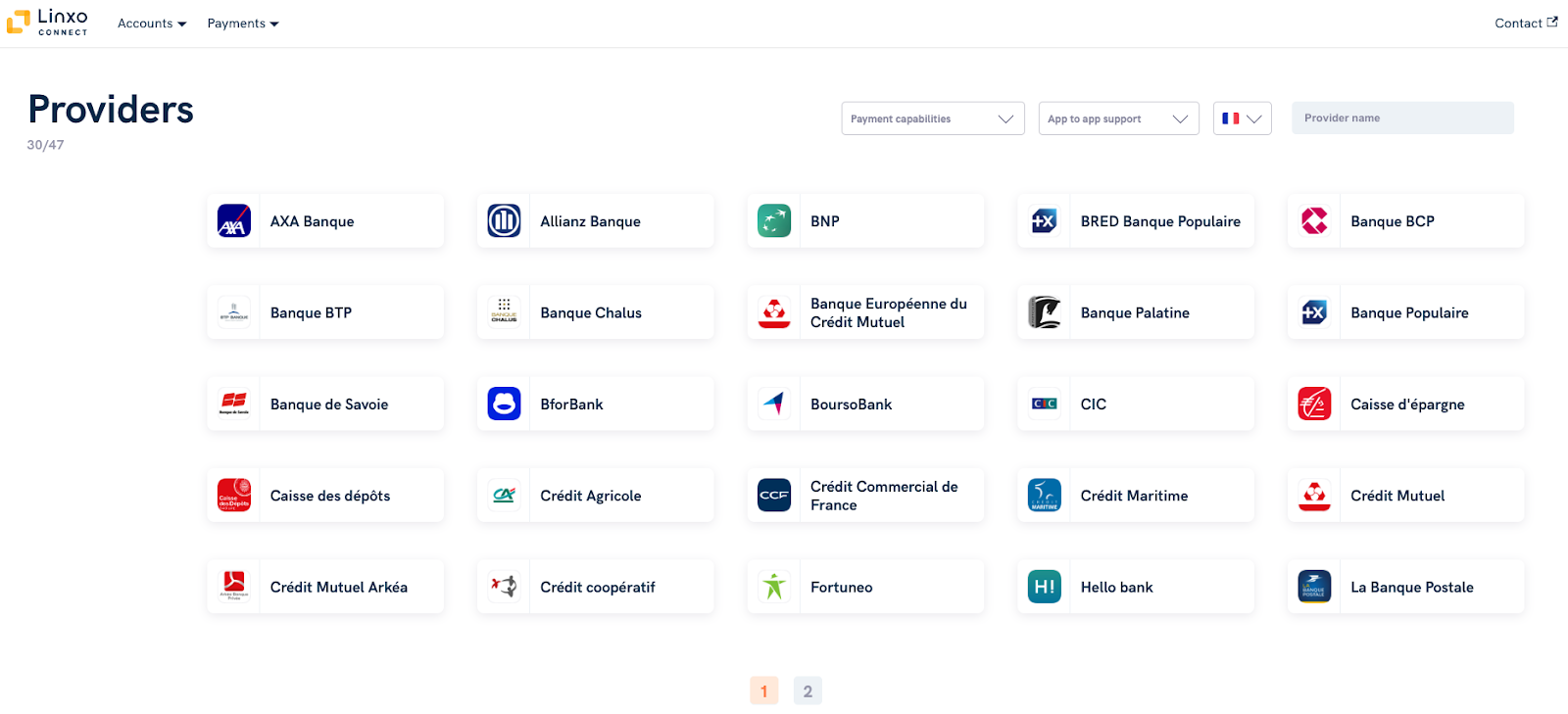Viewport: 1568px width, 714px height.
Task: Select the Crédit Mutuel Arkéa provider name
Action: 339,587
